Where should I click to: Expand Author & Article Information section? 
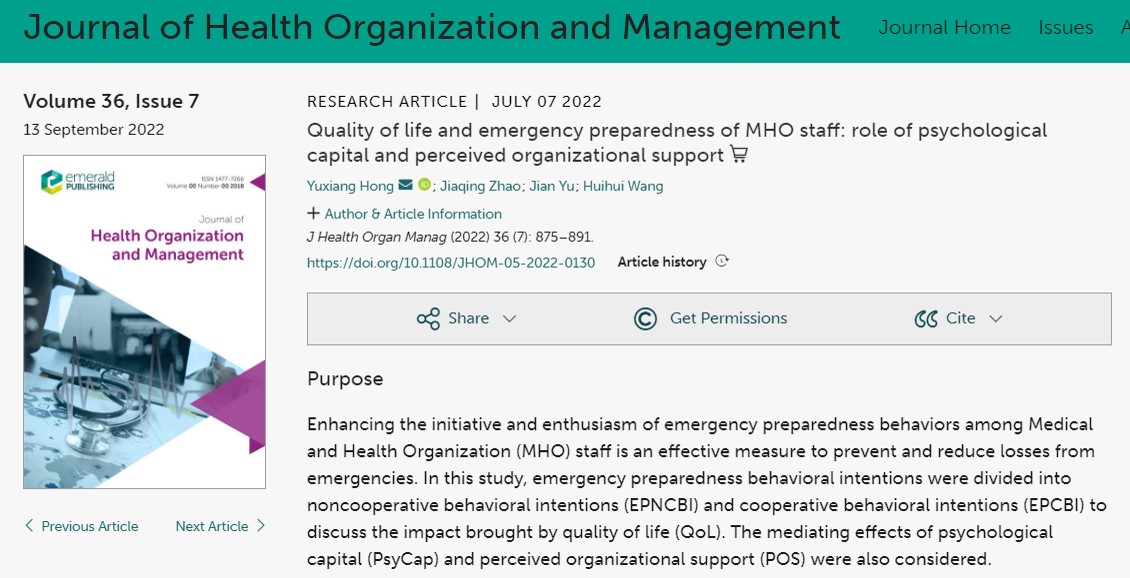[x=413, y=214]
